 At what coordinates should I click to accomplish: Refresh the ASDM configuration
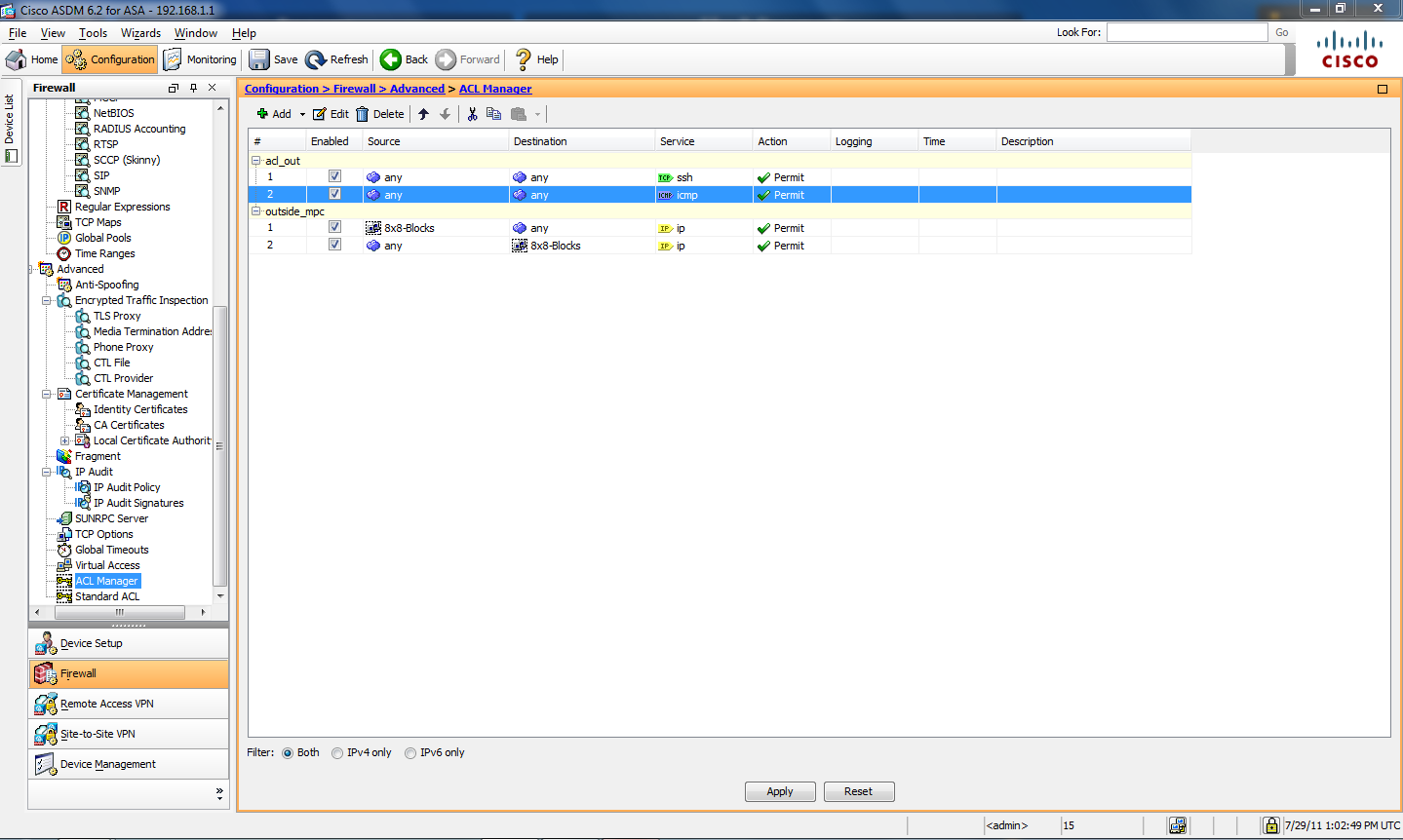(336, 59)
